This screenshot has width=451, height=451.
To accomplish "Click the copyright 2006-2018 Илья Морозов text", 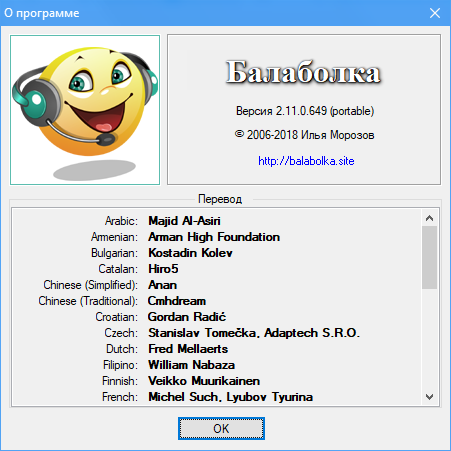I will pos(305,135).
